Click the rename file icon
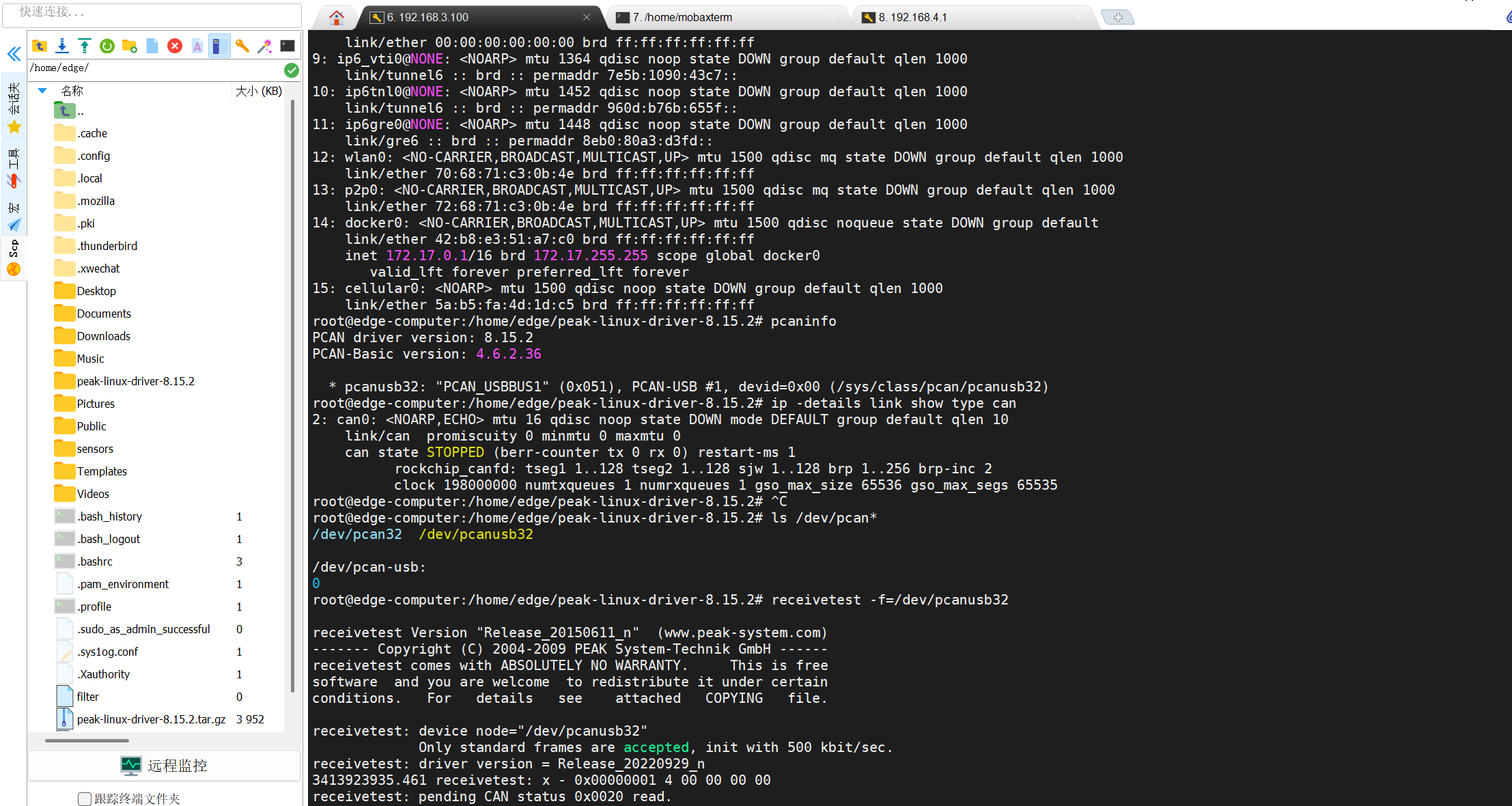Image resolution: width=1512 pixels, height=806 pixels. click(197, 46)
